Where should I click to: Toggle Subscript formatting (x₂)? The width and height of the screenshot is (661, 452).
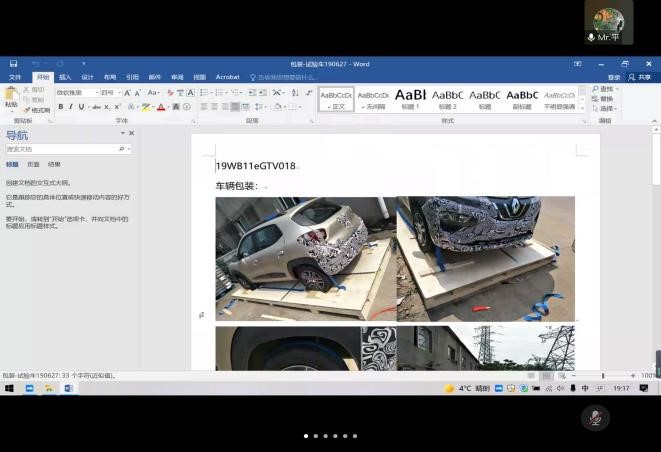point(107,107)
